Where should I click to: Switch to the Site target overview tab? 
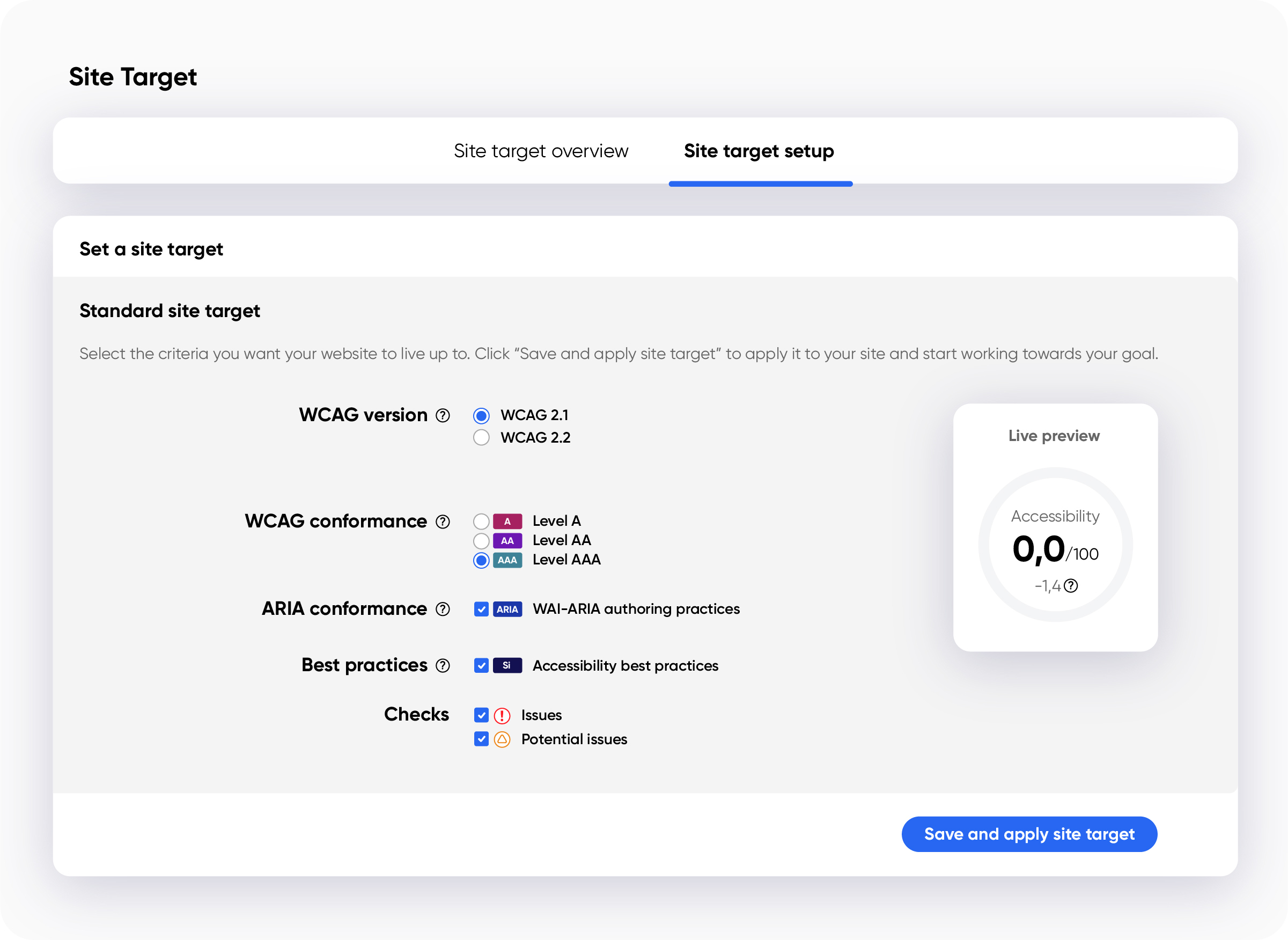coord(541,151)
